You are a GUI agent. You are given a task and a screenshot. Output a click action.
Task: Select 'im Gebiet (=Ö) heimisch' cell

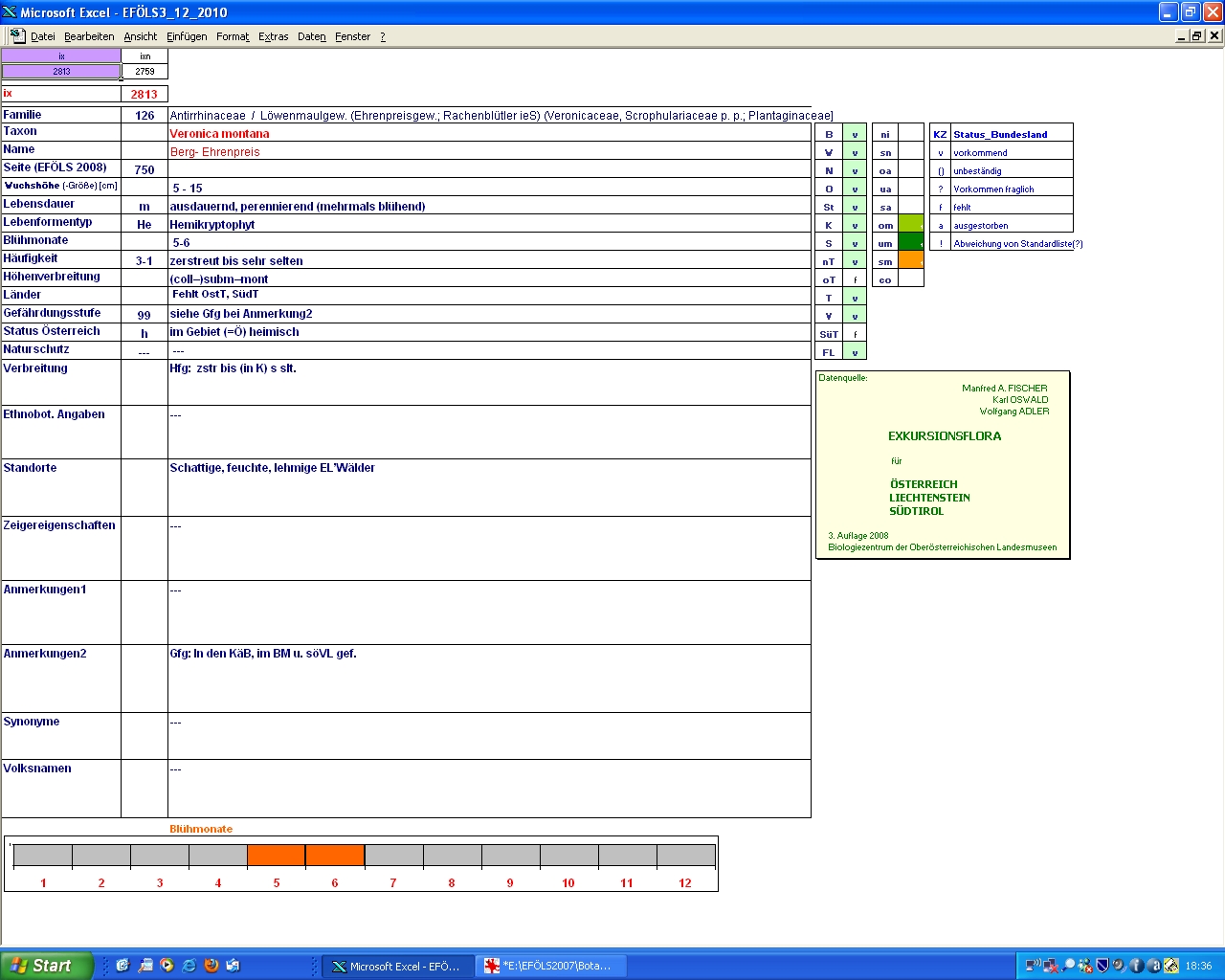(x=489, y=332)
